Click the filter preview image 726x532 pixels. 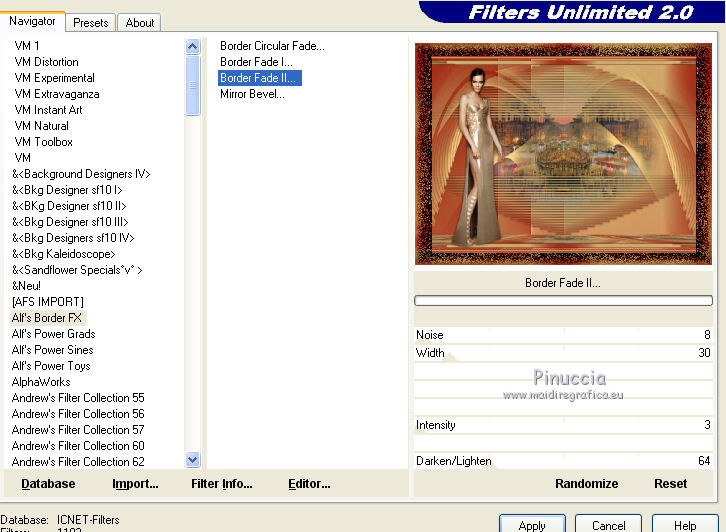click(563, 154)
